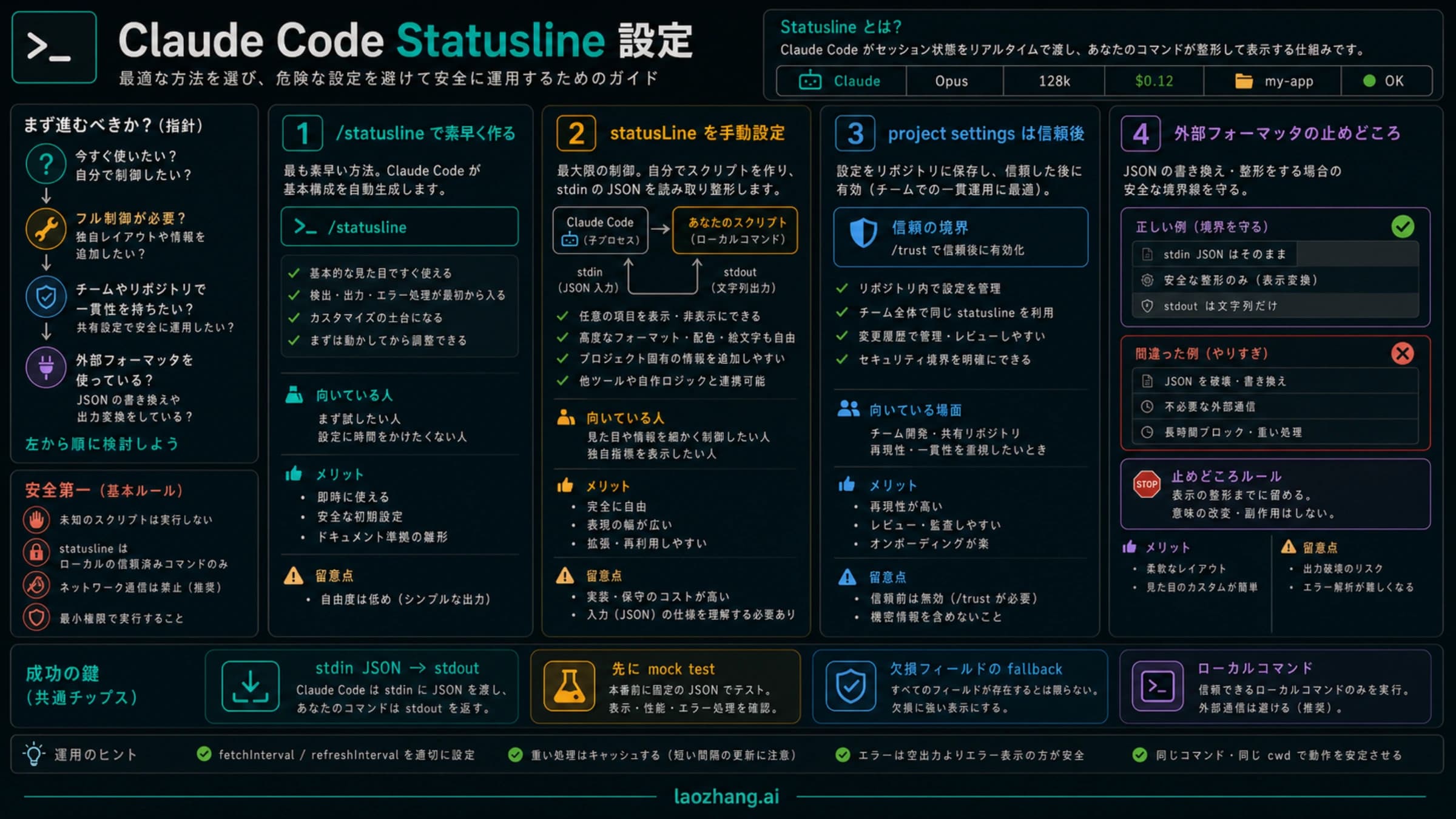Click the green check beside 同じコマンド・同じ cwd
Viewport: 1456px width, 819px height.
(1140, 755)
